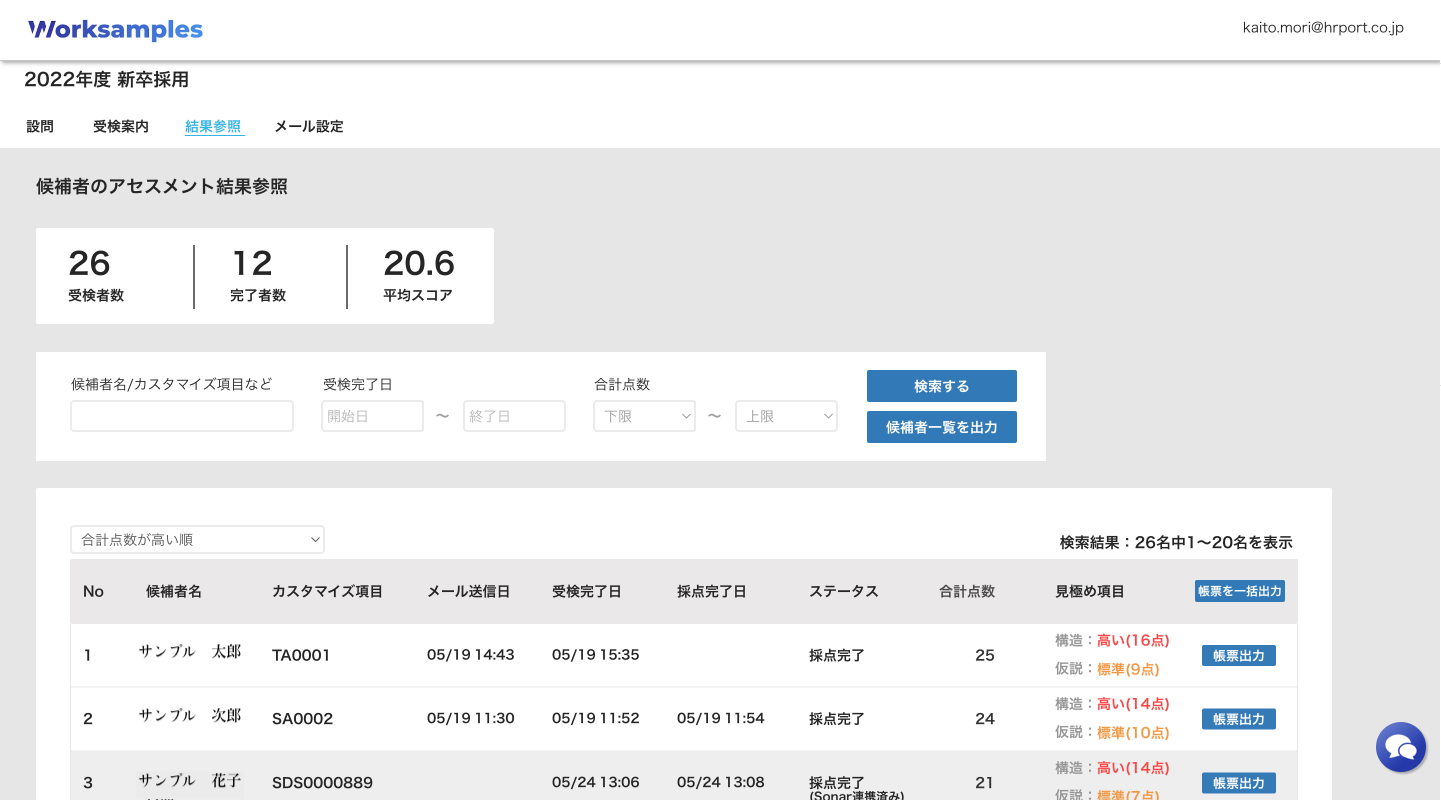Click the 採点完了日 column header
Image resolution: width=1441 pixels, height=804 pixels.
coord(711,592)
